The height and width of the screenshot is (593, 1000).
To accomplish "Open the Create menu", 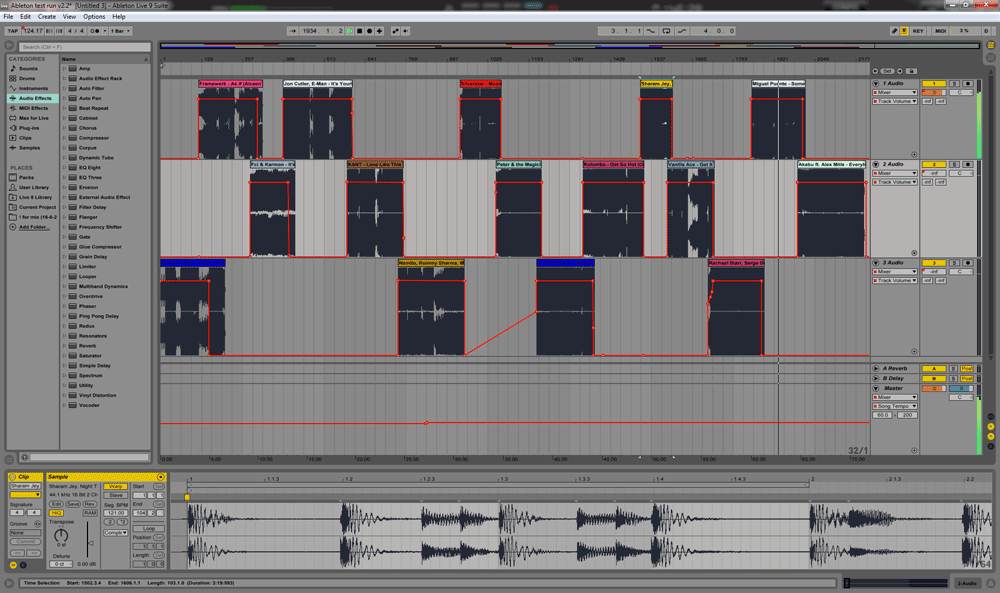I will click(47, 17).
